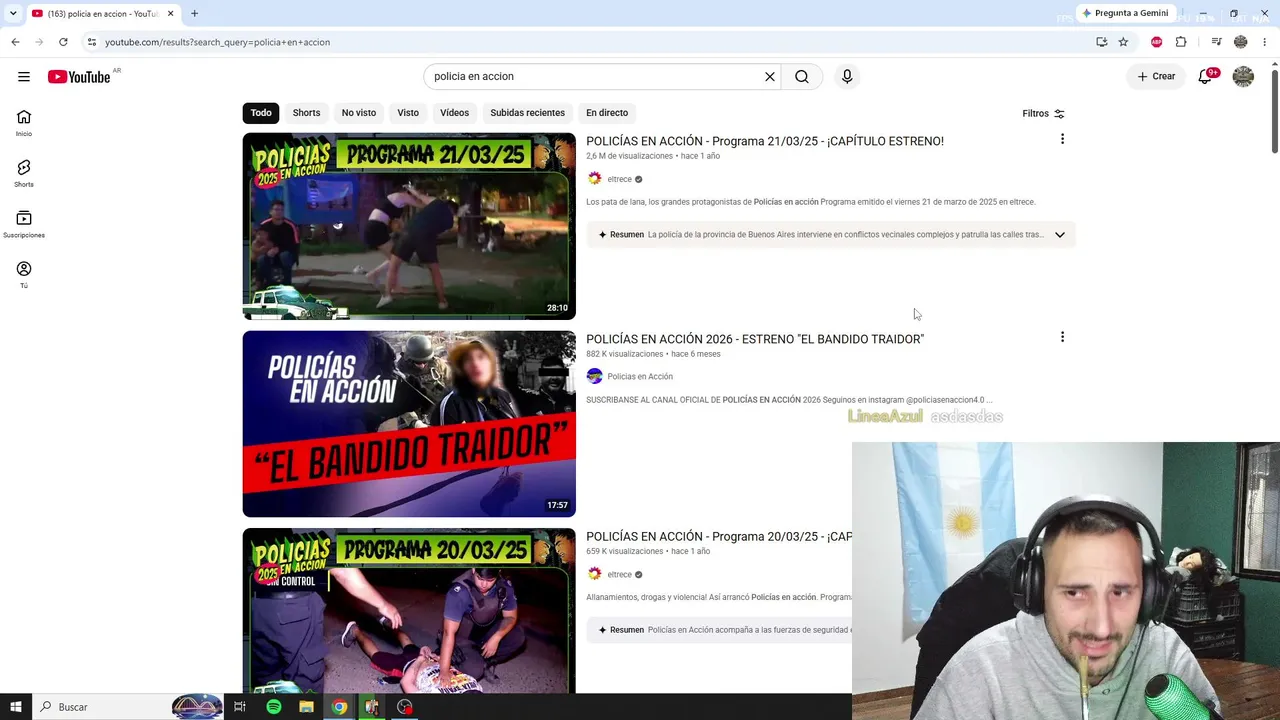Screen dimensions: 1280x720
Task: Open the Tú section in the sidebar
Action: [x=24, y=275]
